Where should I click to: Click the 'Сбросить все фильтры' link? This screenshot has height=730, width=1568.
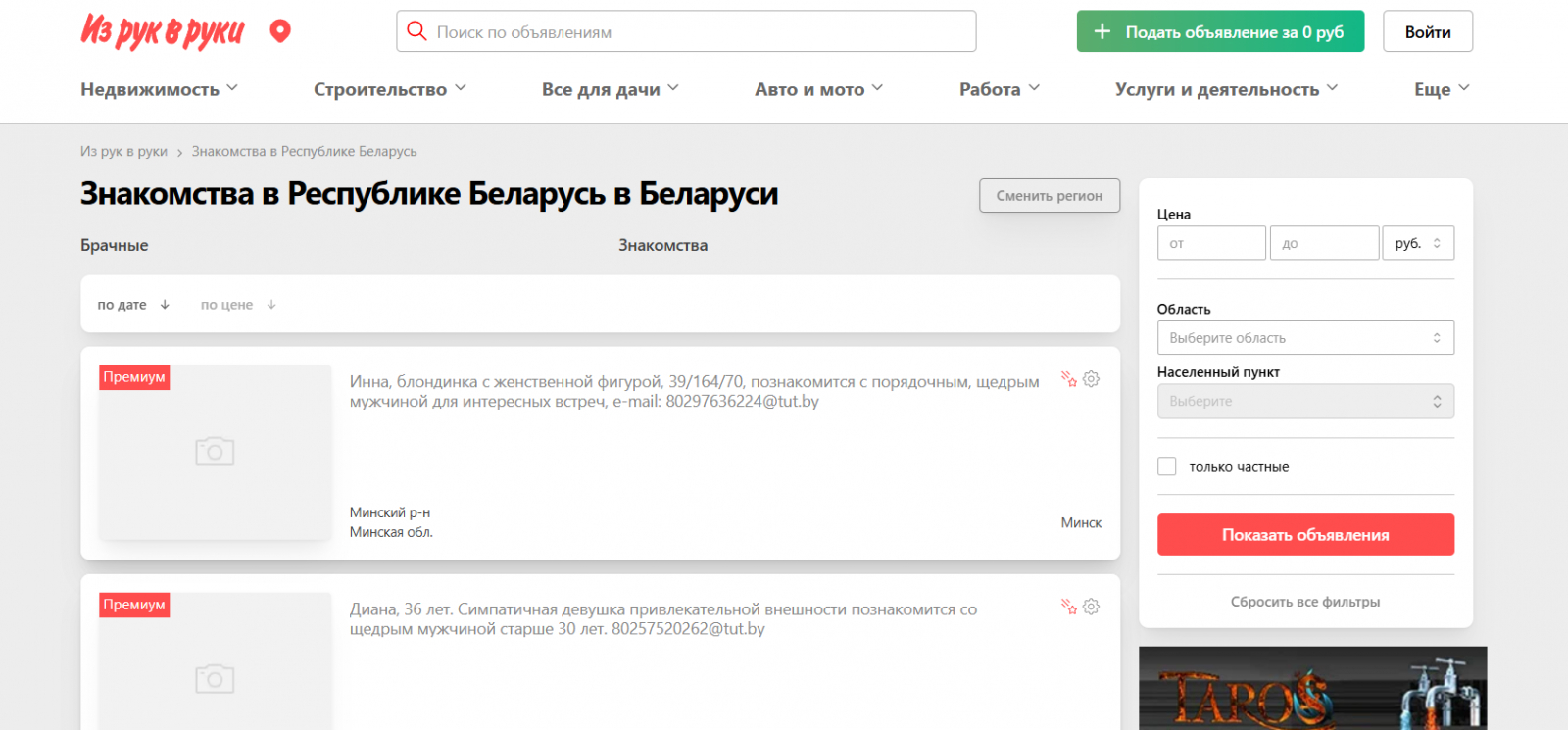coord(1304,602)
